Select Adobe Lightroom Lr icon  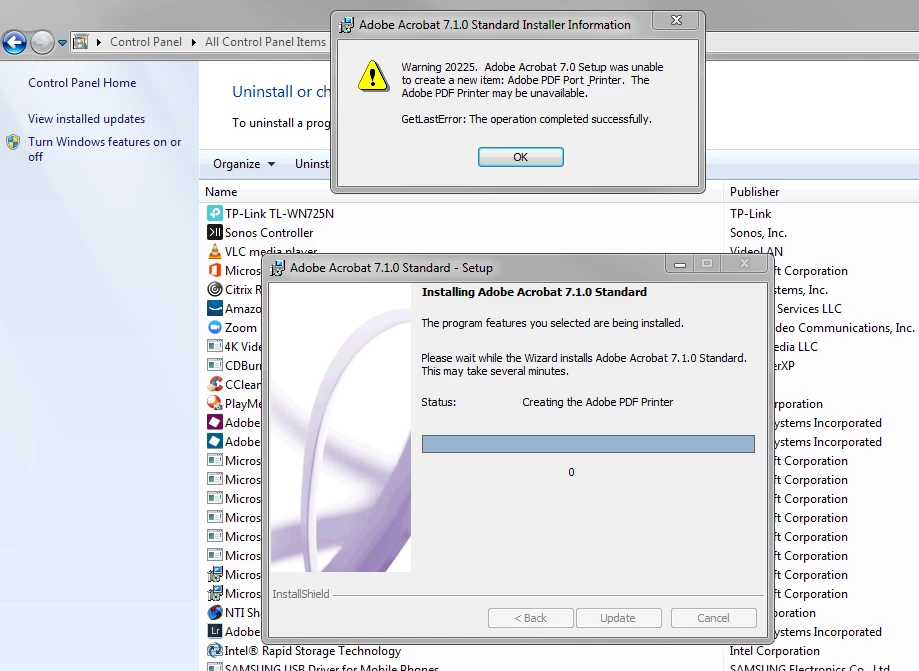(215, 631)
